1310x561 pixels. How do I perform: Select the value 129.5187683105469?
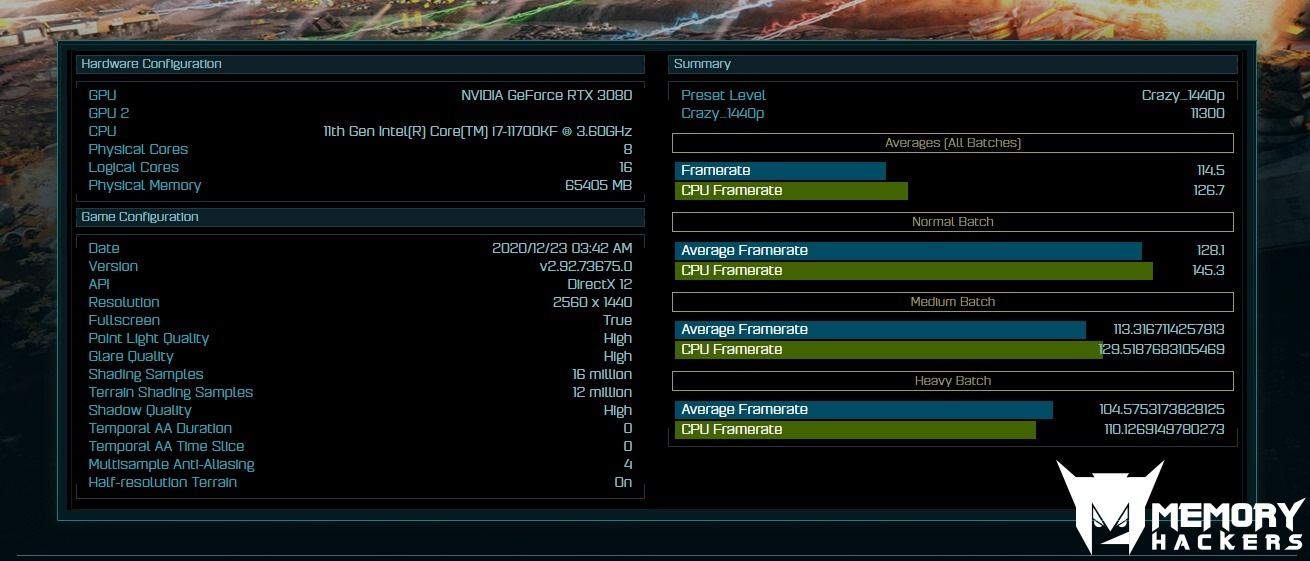(1162, 350)
